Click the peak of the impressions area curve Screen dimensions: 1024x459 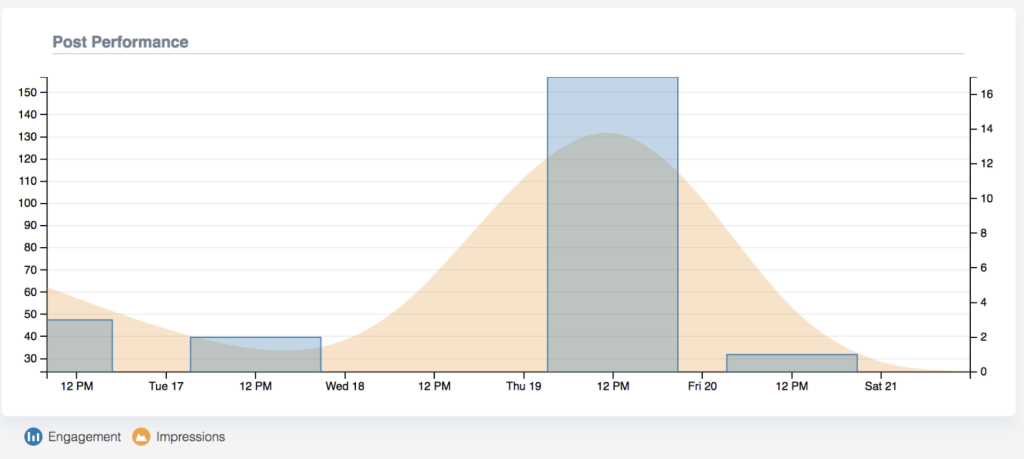(607, 134)
